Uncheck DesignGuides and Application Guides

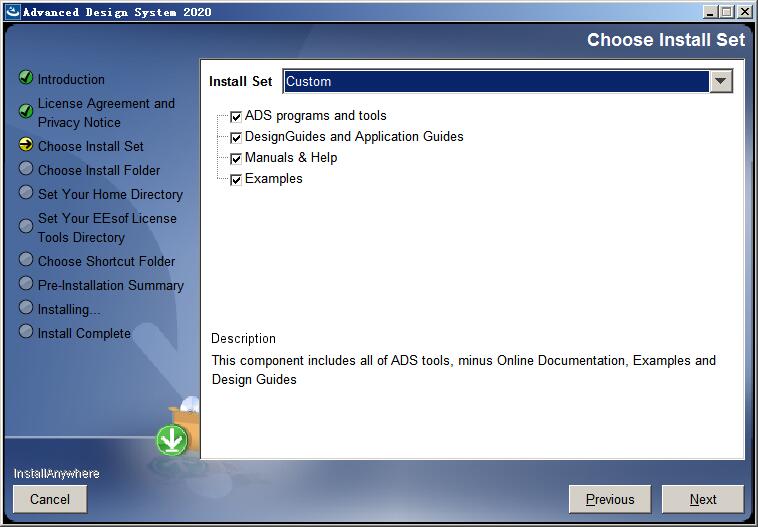pyautogui.click(x=236, y=138)
